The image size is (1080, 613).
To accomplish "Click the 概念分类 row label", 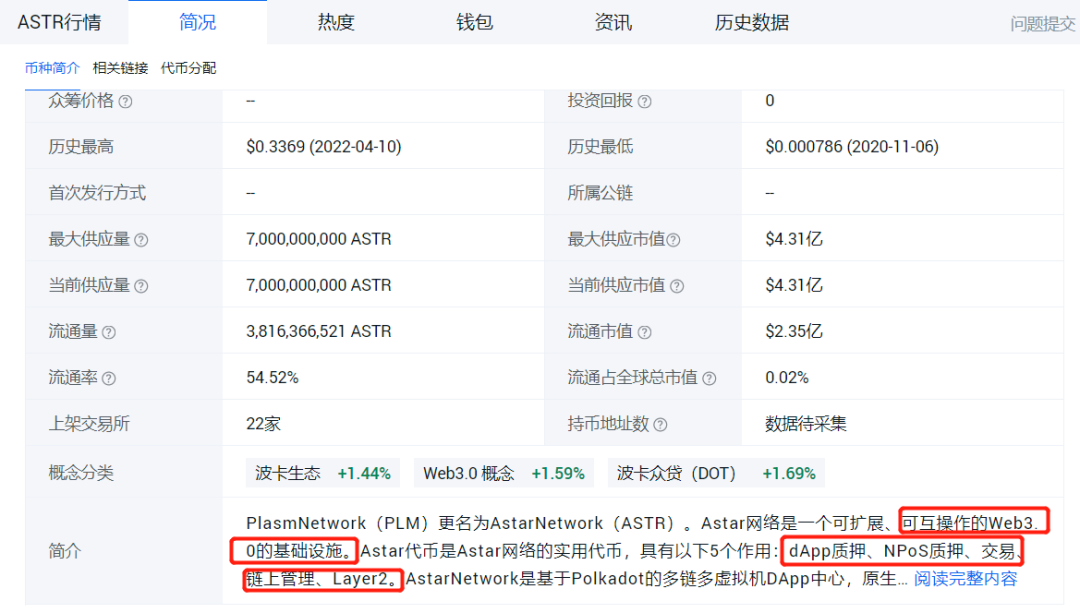I will pos(81,472).
